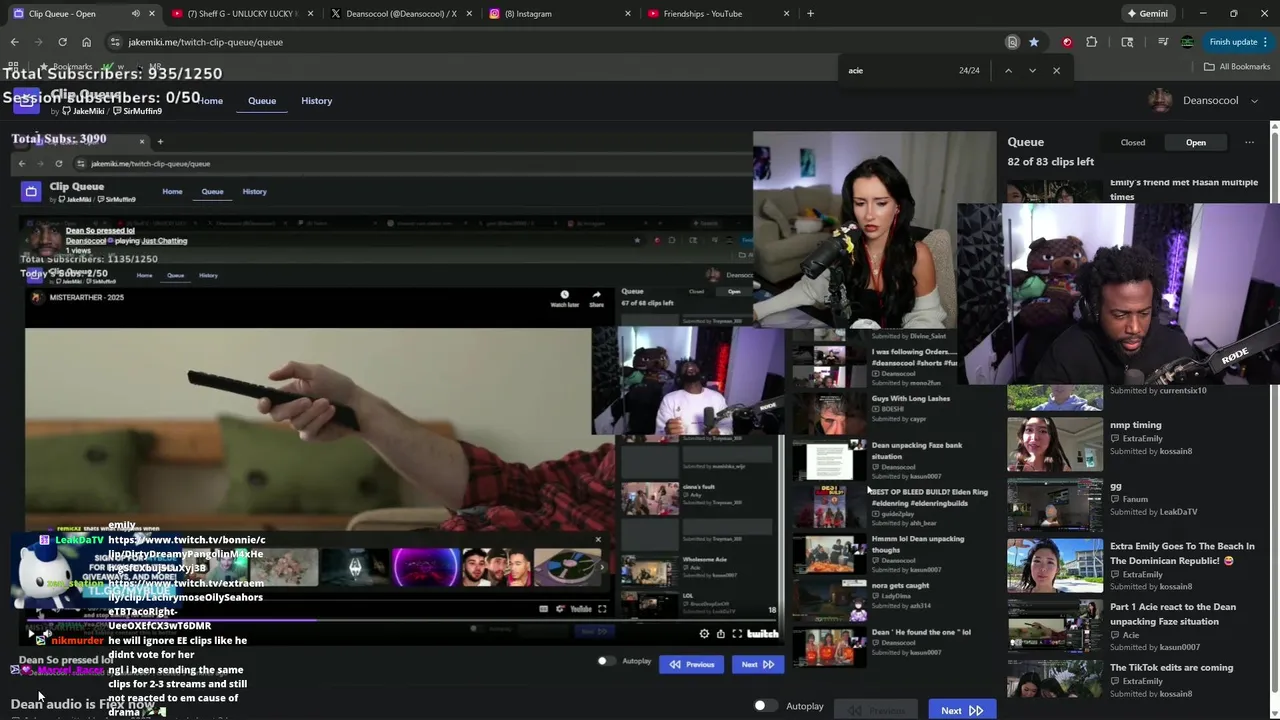Expand the Deansocool account dropdown

click(1254, 100)
